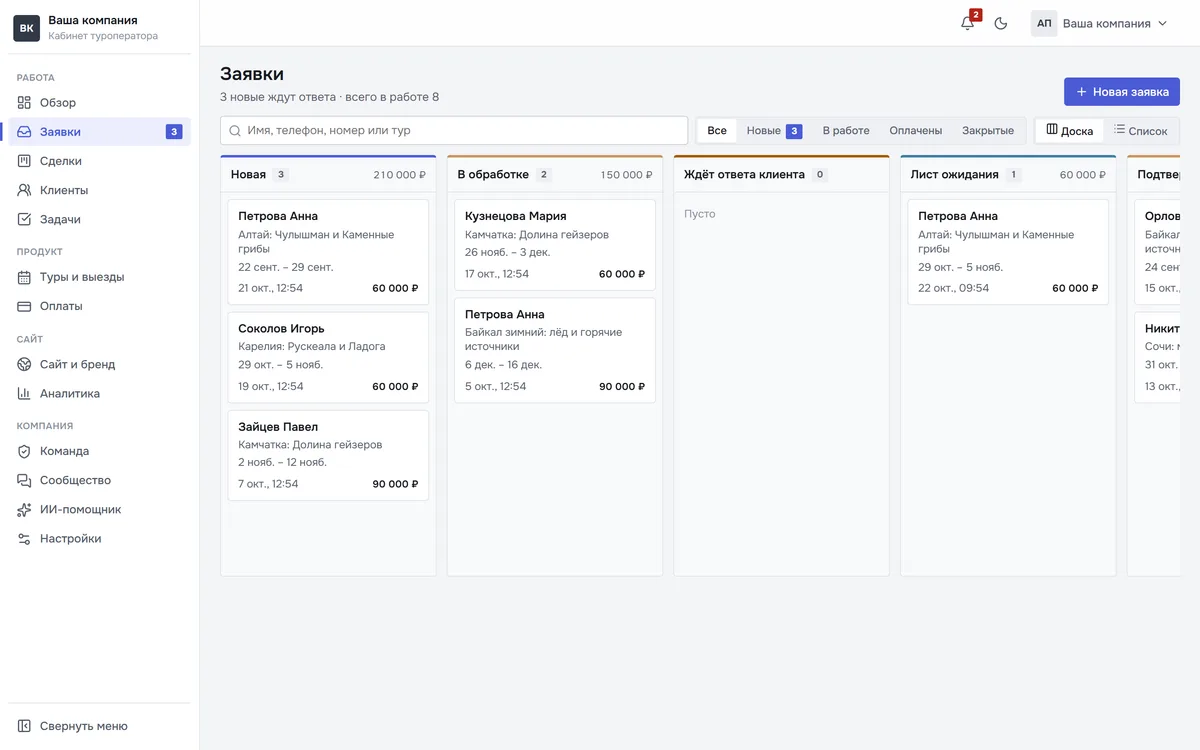Select the Новые filter tab
This screenshot has width=1200, height=750.
click(774, 130)
